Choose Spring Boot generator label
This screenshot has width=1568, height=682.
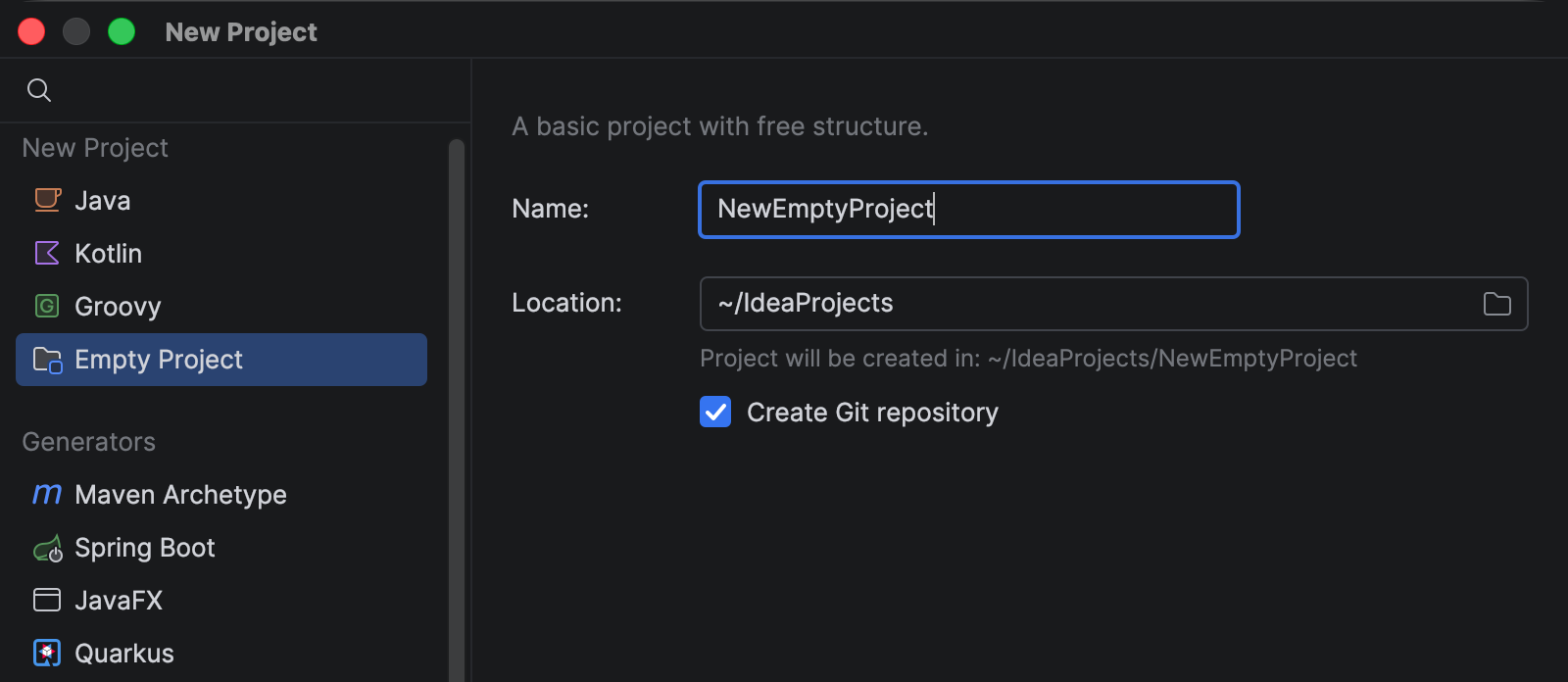pos(144,548)
